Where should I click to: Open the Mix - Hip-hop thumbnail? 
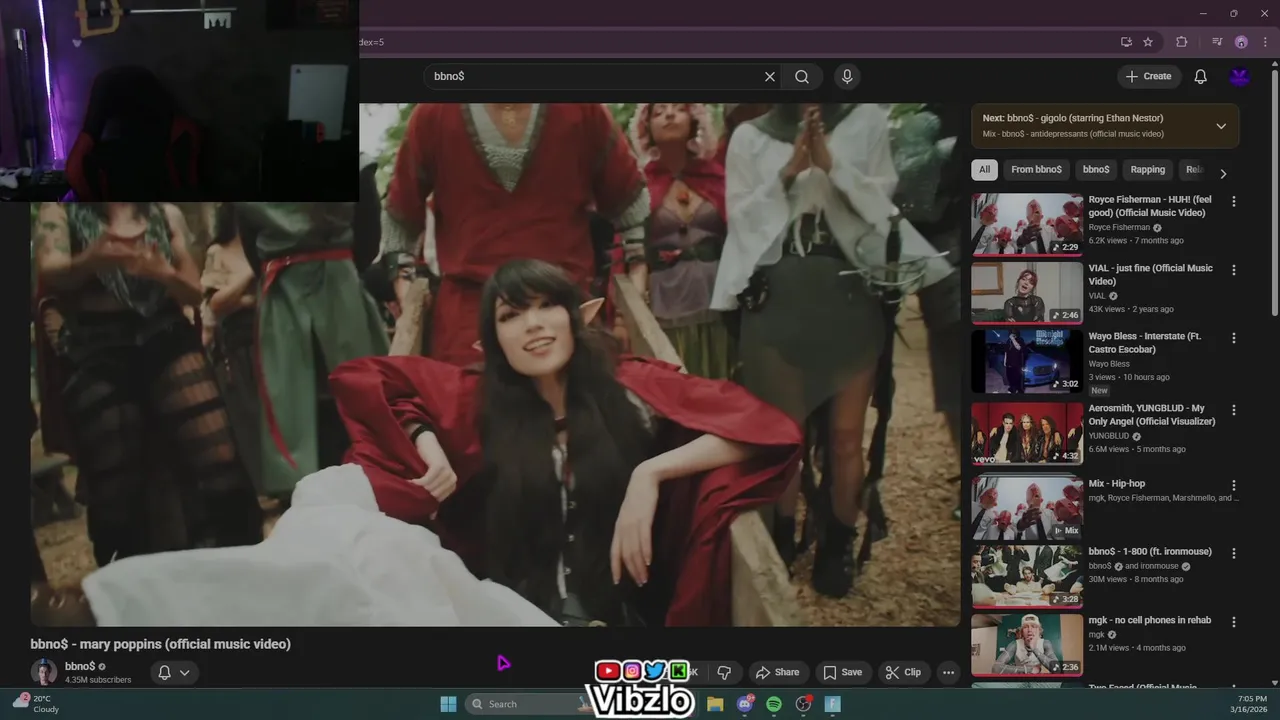click(1027, 508)
